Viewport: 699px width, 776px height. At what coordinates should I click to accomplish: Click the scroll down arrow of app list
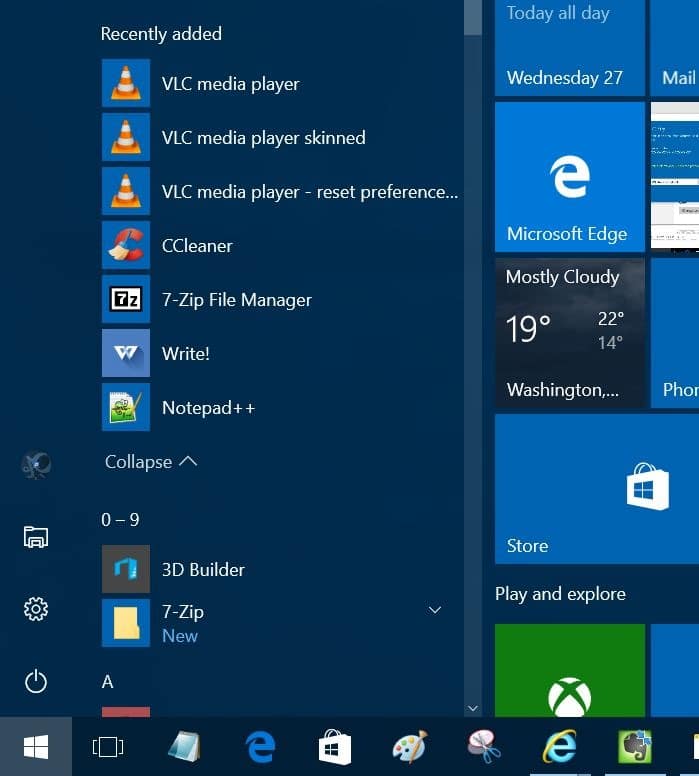point(473,709)
